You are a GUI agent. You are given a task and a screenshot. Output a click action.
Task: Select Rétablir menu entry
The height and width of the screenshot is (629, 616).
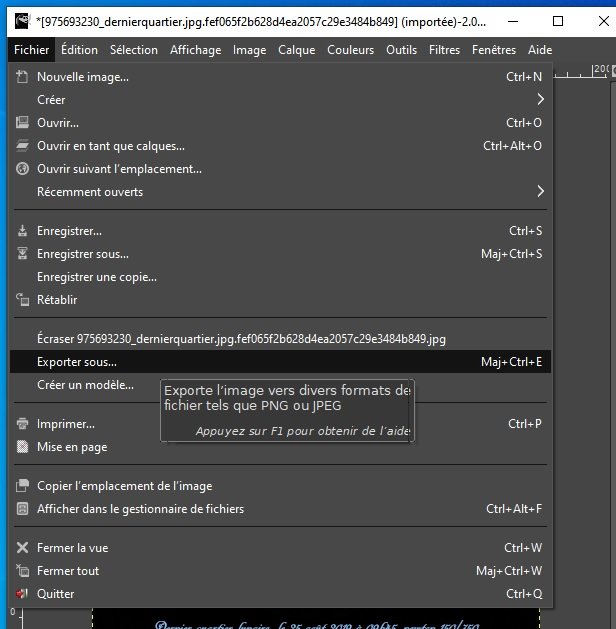(x=280, y=299)
